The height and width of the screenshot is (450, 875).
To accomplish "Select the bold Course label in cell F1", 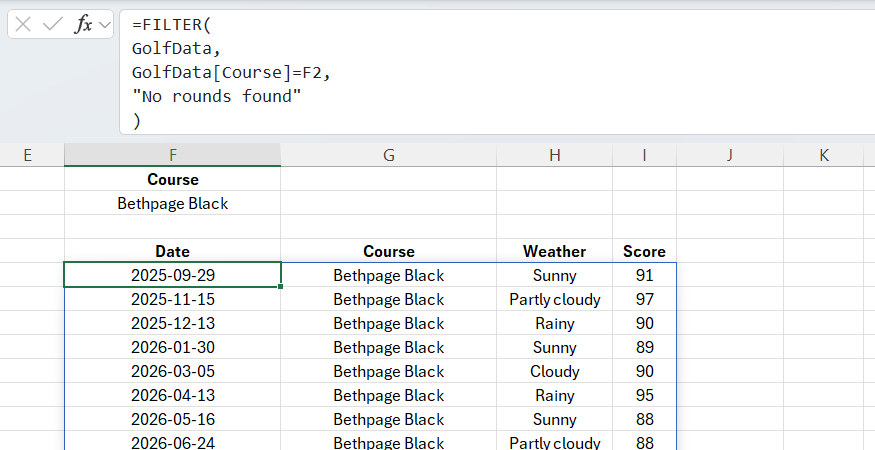I will tap(172, 179).
